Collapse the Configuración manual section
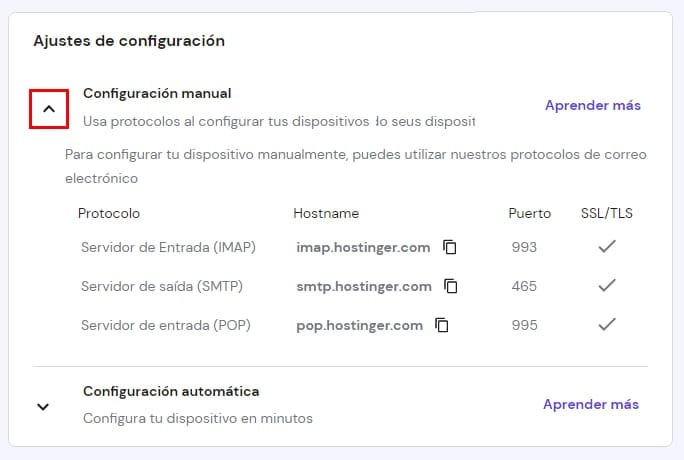Image resolution: width=684 pixels, height=460 pixels. (49, 108)
